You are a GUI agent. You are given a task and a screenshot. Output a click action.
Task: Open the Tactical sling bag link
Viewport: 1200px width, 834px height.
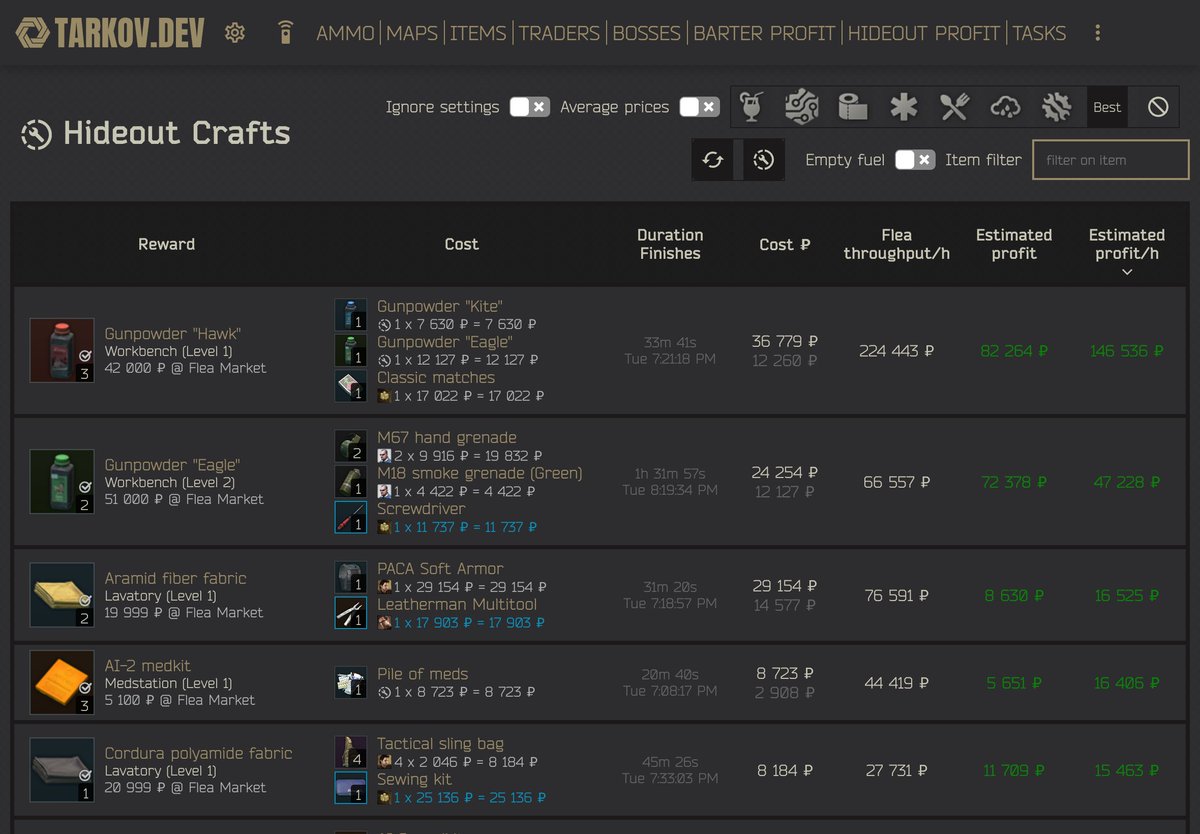(440, 743)
